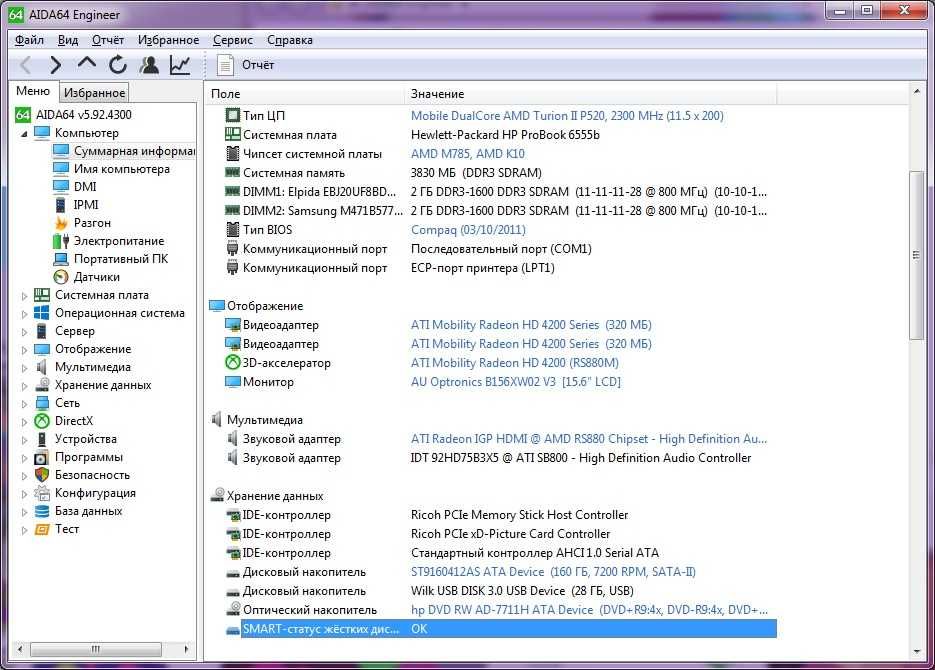Open the graph chart toolbar icon
935x670 pixels.
pos(179,64)
